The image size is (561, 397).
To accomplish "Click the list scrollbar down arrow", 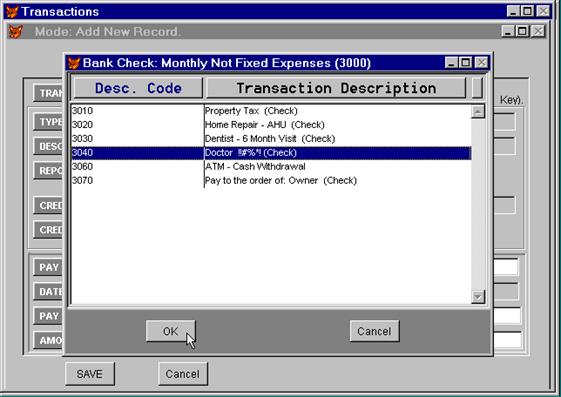I will pos(478,296).
